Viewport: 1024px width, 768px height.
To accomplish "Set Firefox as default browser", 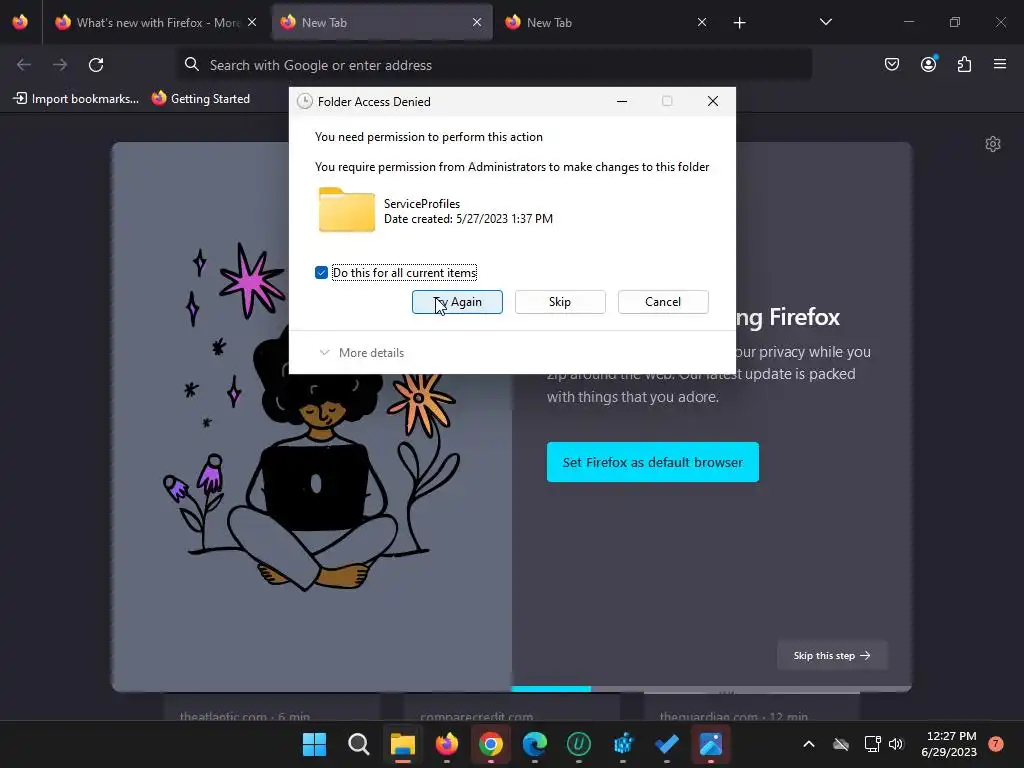I will (652, 462).
